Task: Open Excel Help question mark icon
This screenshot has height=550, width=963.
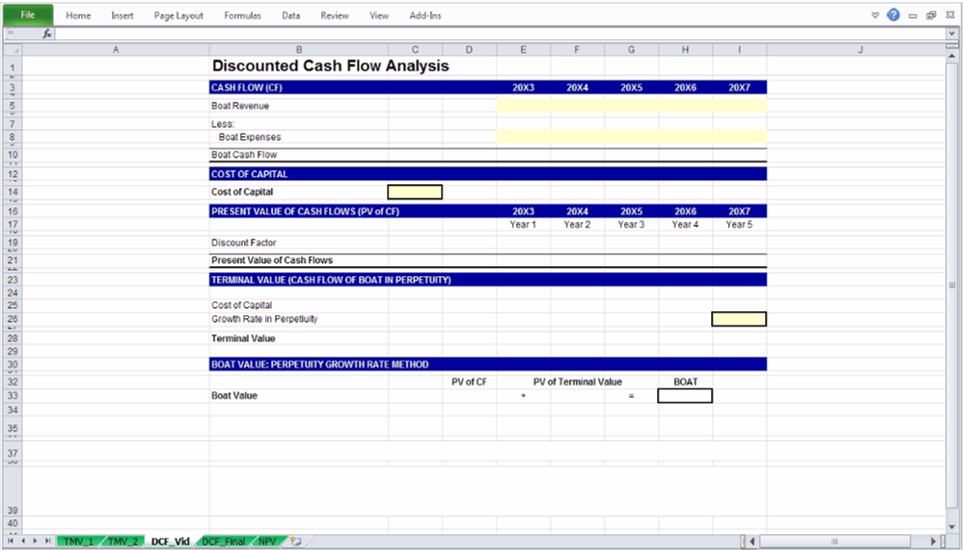Action: (894, 15)
